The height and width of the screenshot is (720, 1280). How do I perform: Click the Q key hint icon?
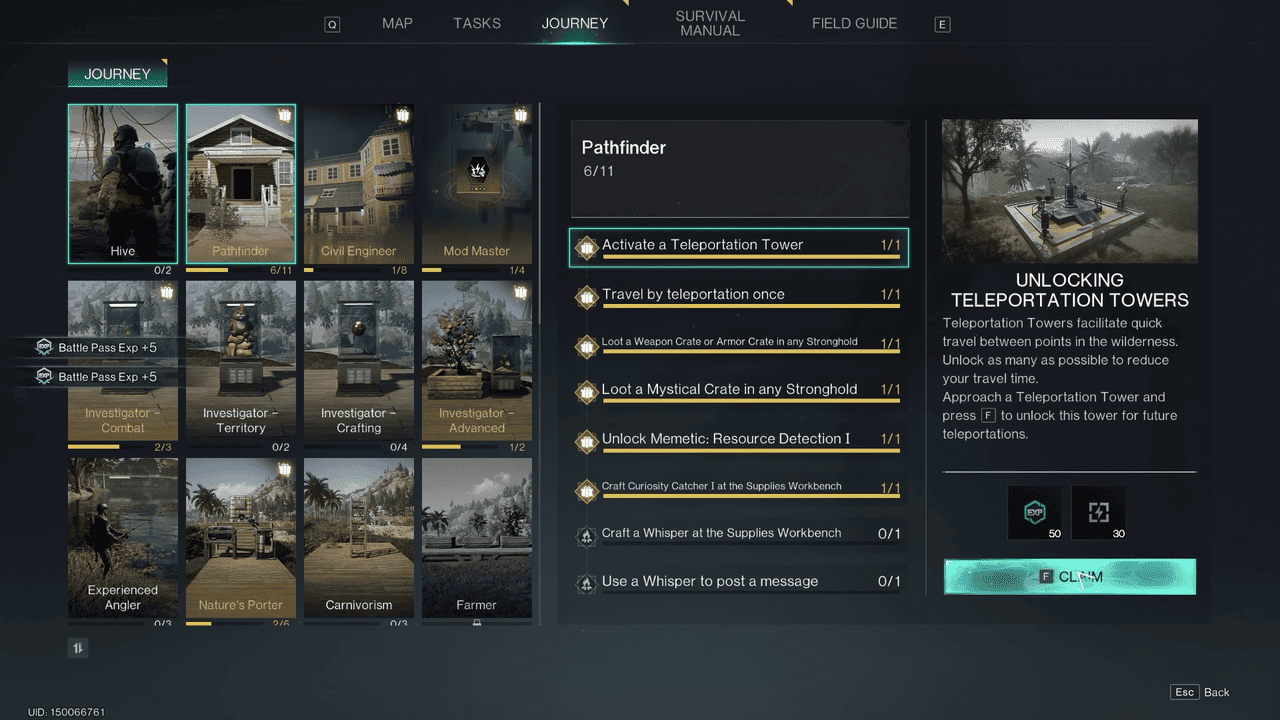point(332,25)
